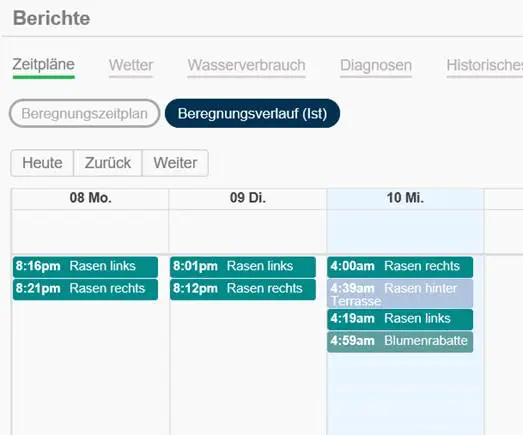This screenshot has width=523, height=435.
Task: Go back with the Zurück button
Action: click(x=108, y=163)
